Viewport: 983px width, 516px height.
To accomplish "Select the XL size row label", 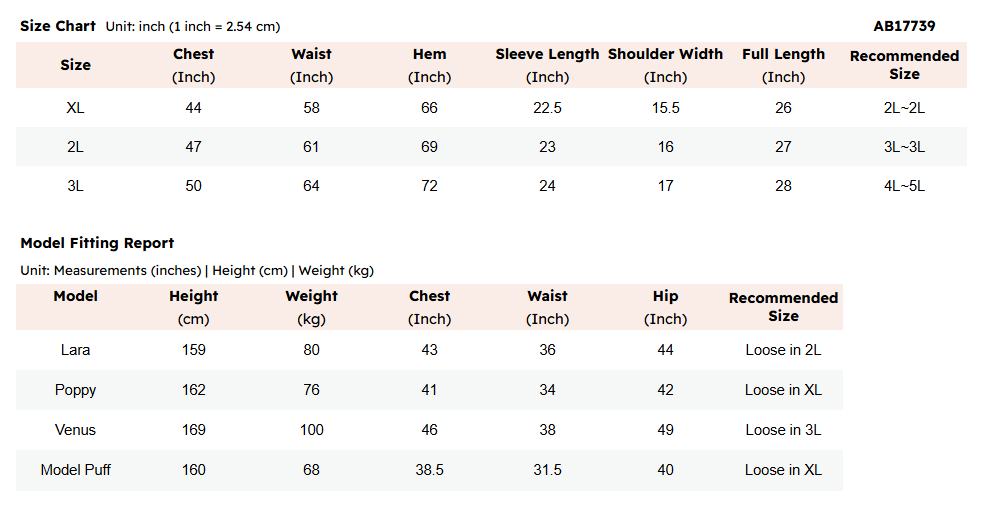I will coord(75,108).
